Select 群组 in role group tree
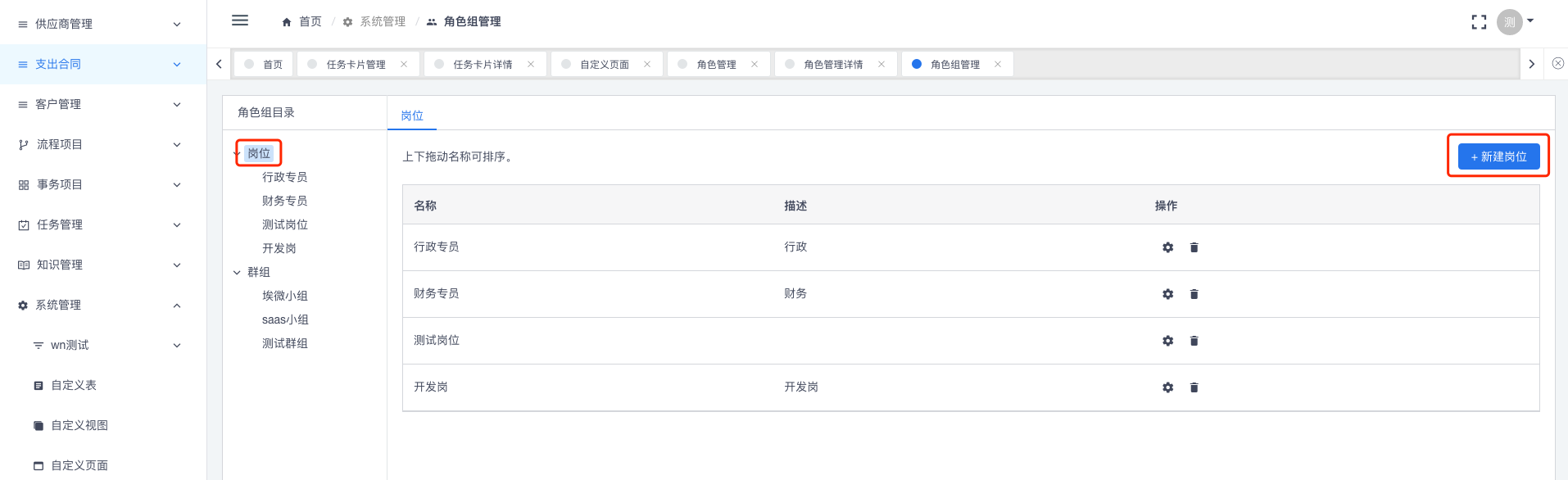The width and height of the screenshot is (1568, 480). tap(259, 272)
